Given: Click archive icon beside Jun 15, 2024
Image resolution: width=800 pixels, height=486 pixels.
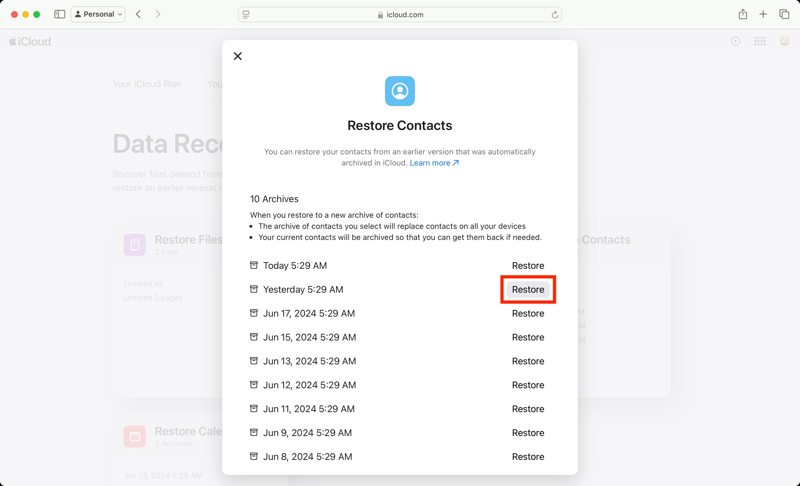Looking at the screenshot, I should [254, 337].
